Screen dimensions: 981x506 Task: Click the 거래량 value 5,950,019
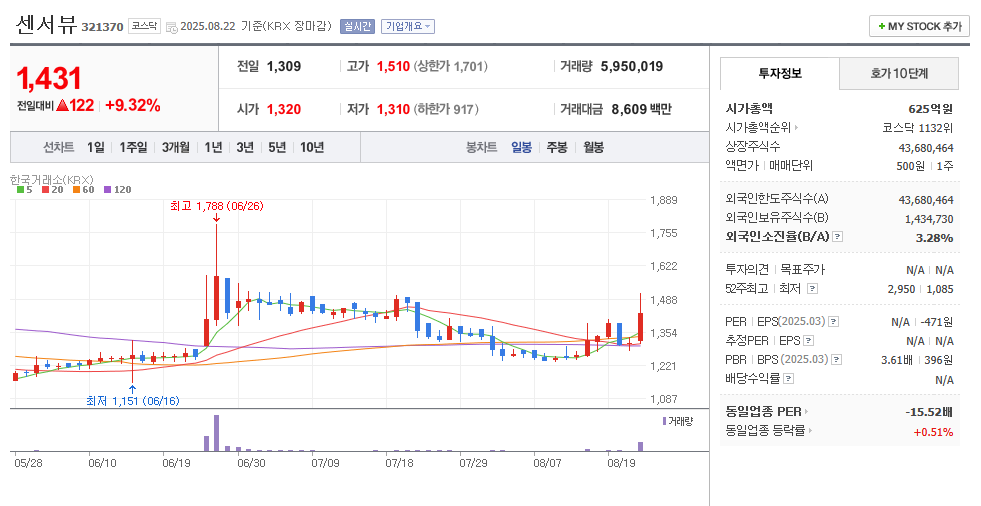click(x=632, y=66)
